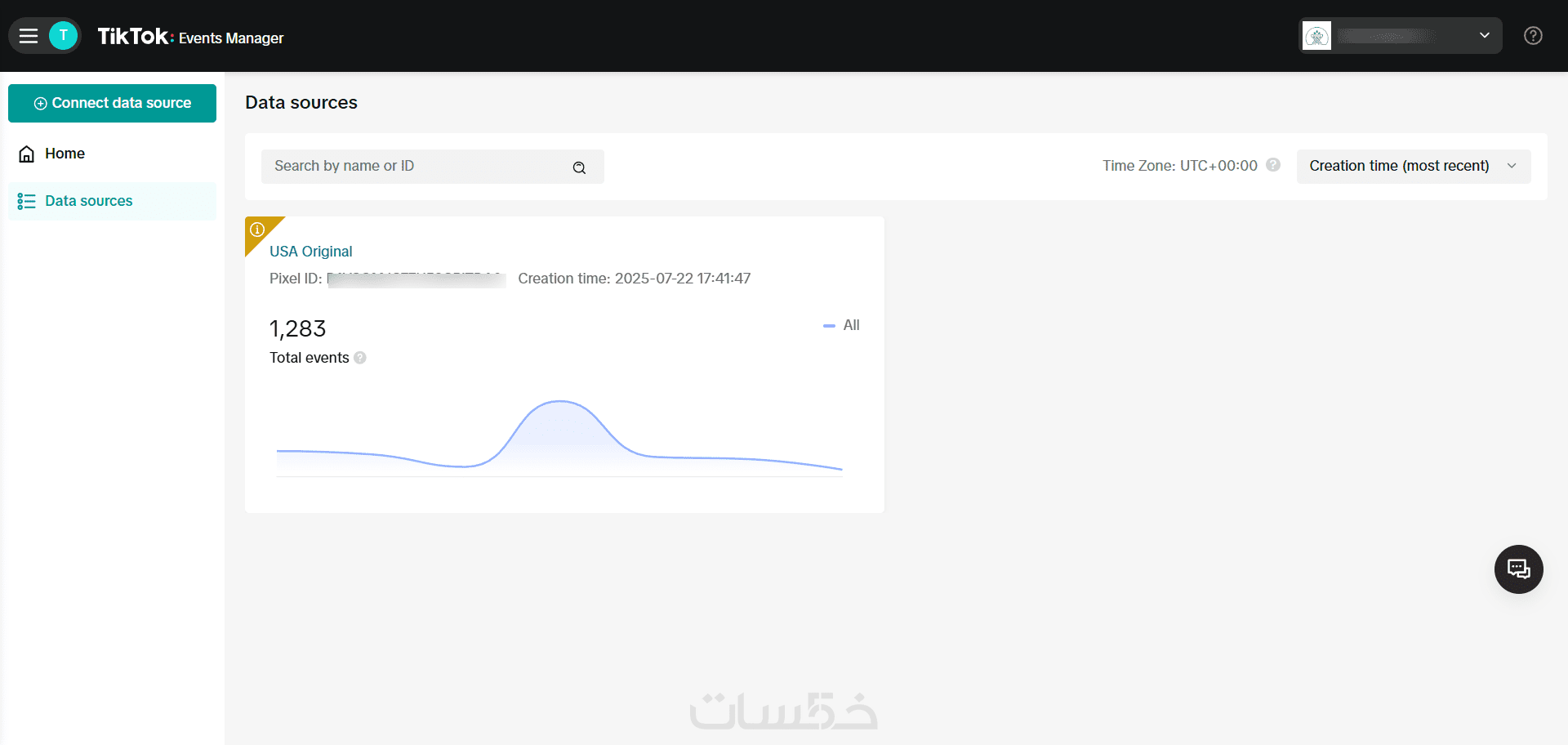Click the Creation time 2025-07-22 text
Screen dimensions: 1568x745
(635, 279)
